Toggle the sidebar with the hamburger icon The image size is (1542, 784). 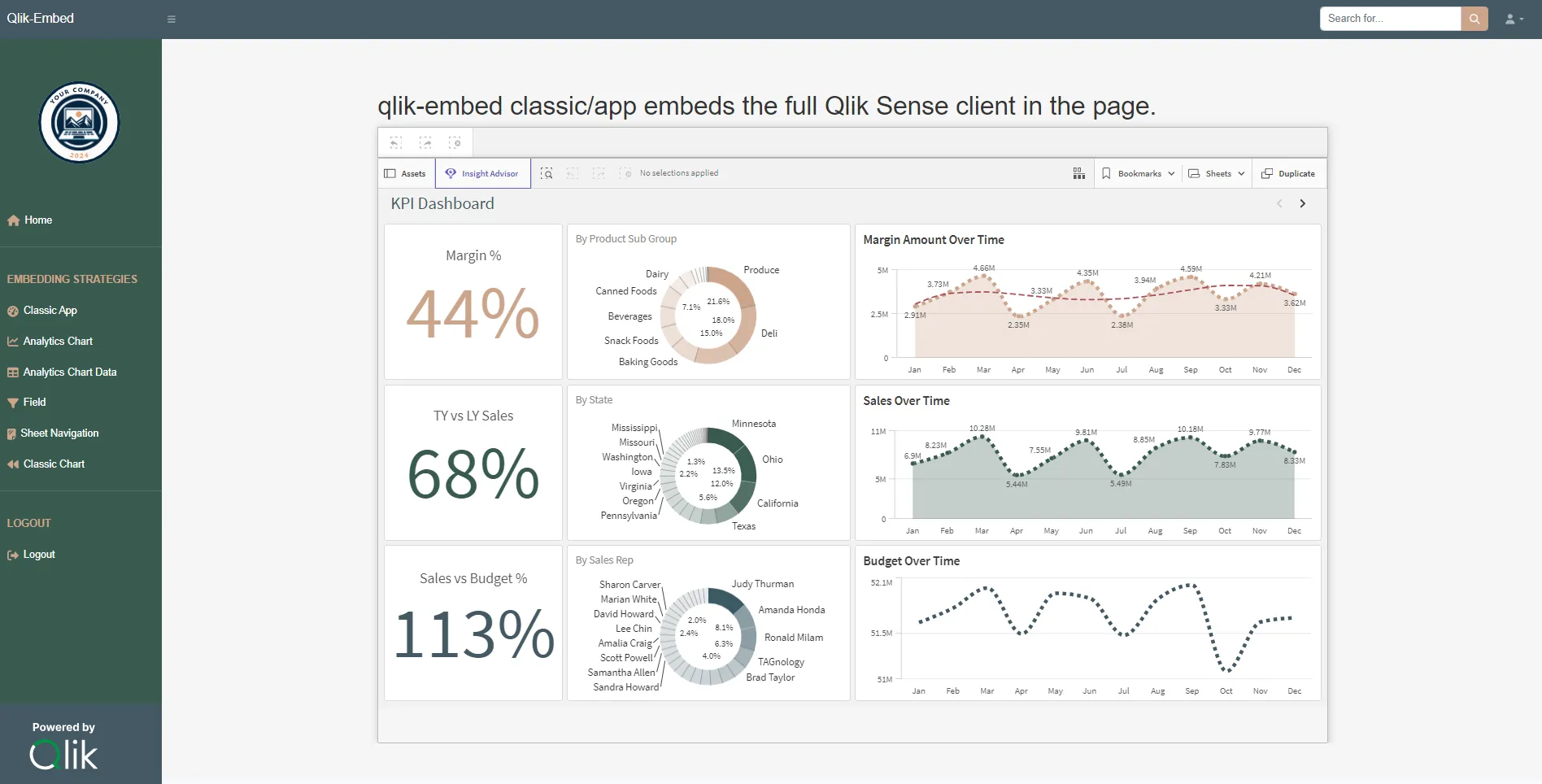[x=171, y=19]
